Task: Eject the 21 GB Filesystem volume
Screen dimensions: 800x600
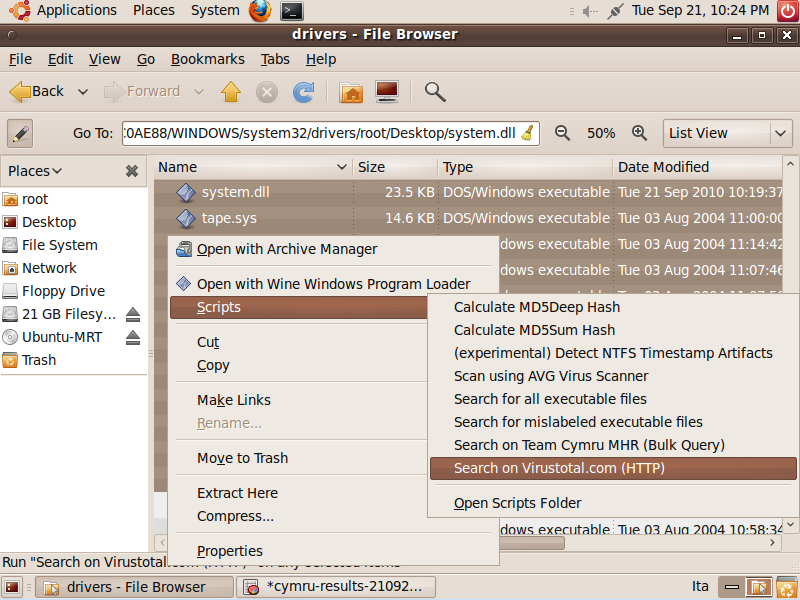Action: click(x=133, y=314)
